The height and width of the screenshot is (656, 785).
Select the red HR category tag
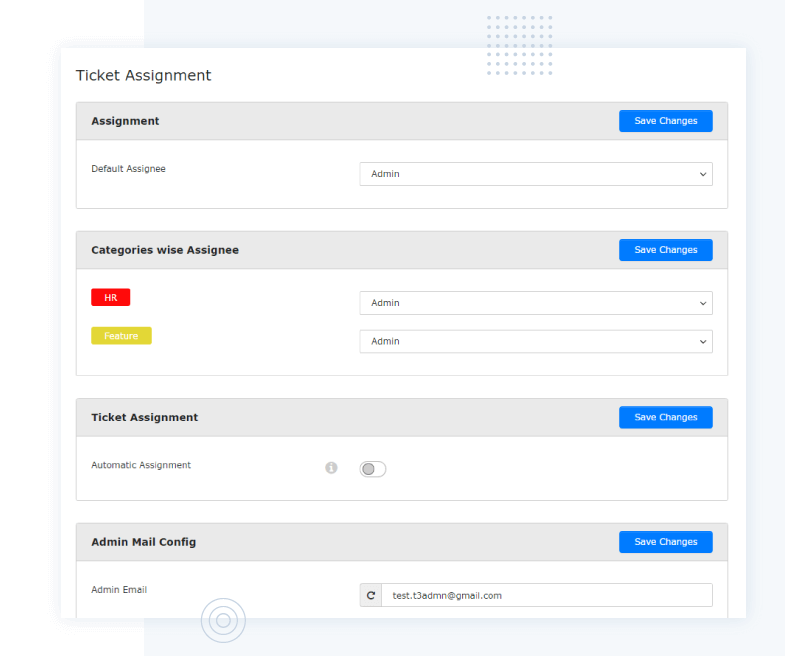[110, 297]
